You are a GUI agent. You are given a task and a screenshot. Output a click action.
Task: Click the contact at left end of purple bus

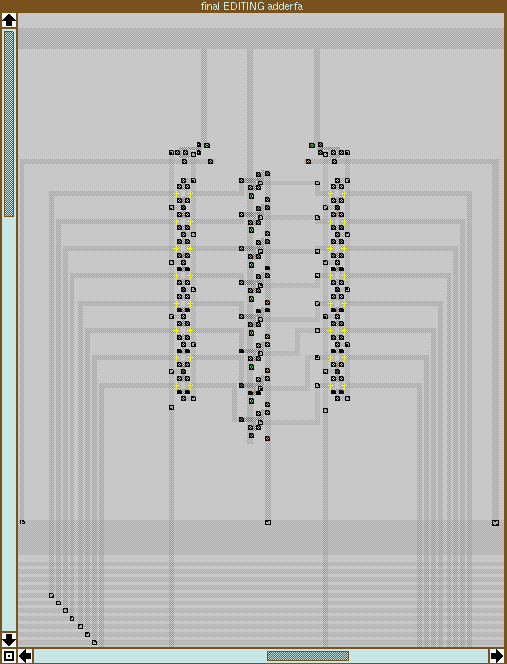click(22, 522)
